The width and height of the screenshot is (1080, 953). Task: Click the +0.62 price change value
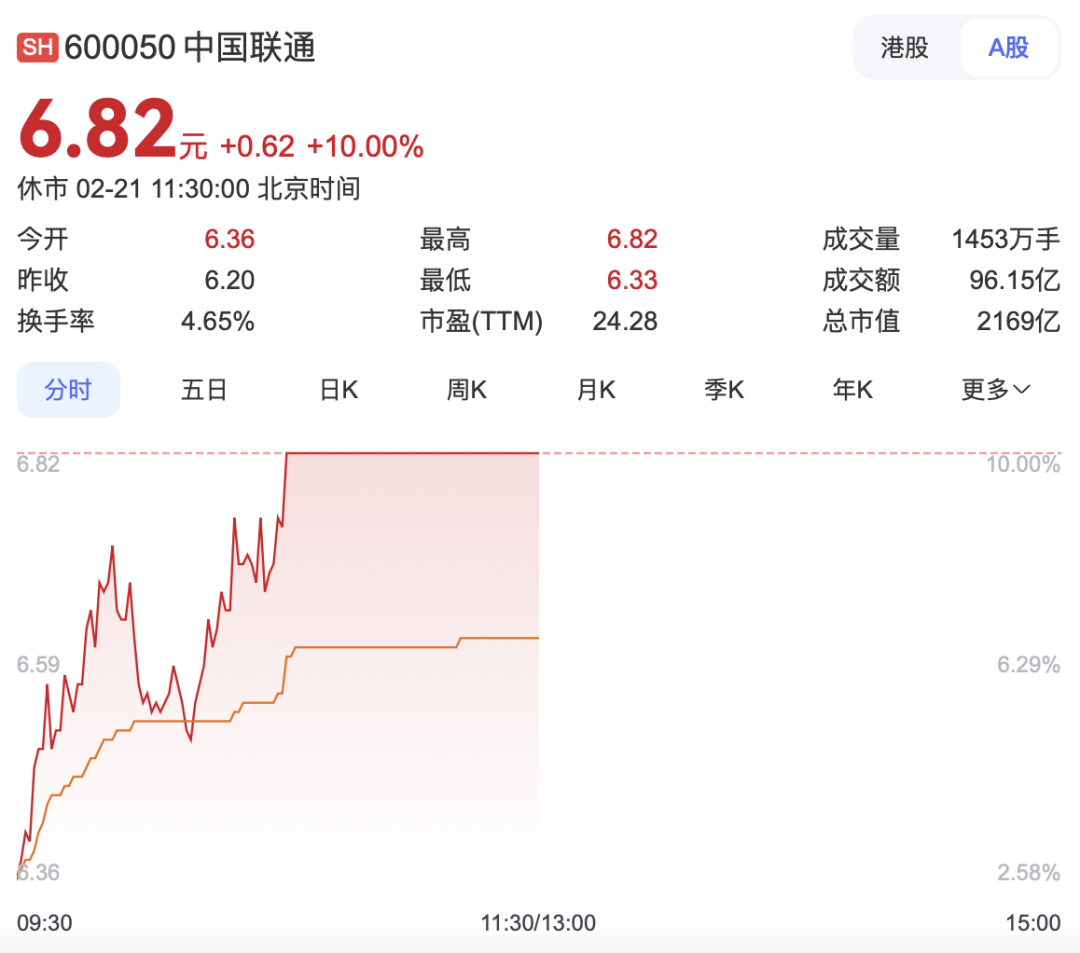tap(257, 147)
